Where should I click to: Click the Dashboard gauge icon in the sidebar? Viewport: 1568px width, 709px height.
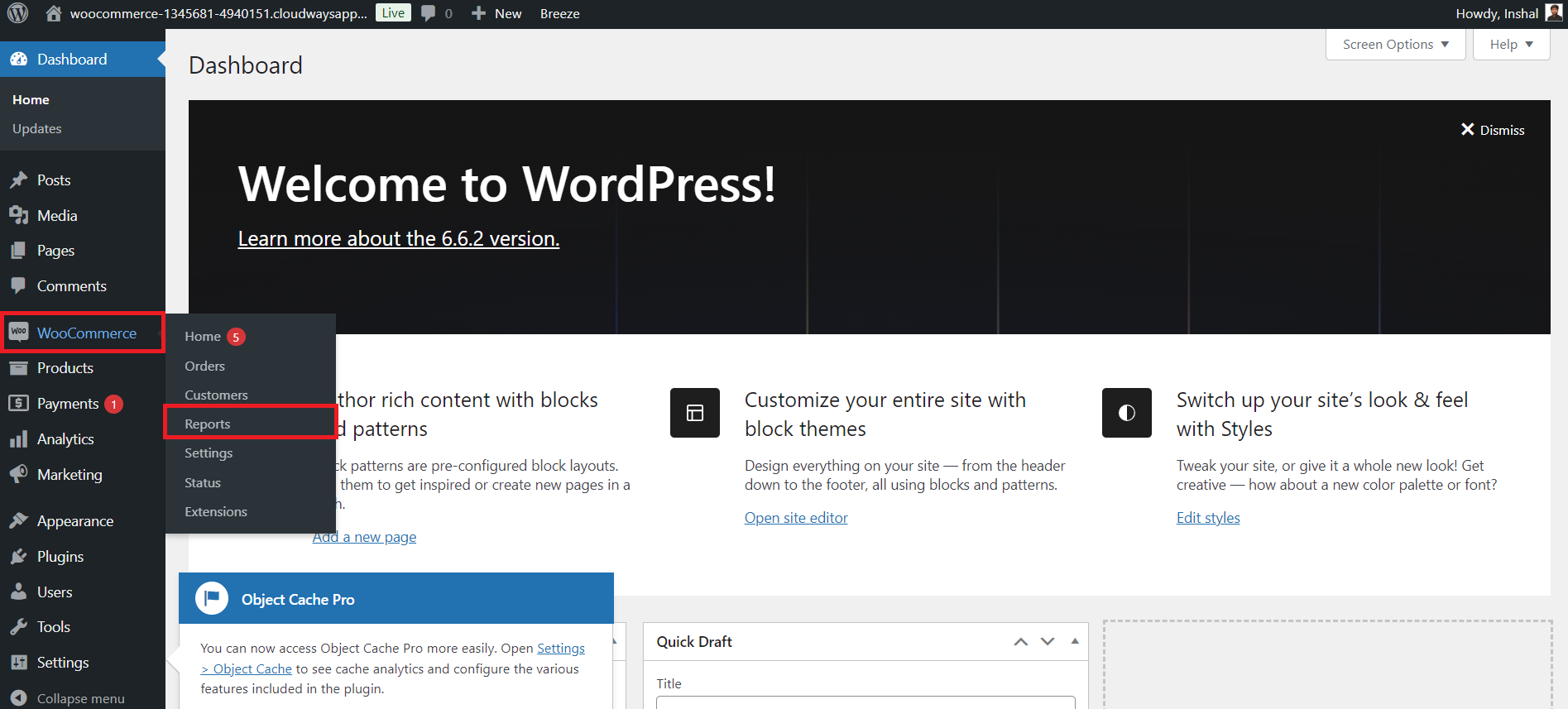[x=18, y=60]
